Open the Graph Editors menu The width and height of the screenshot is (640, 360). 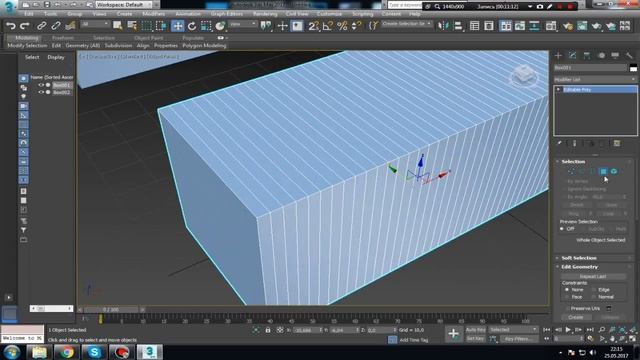click(x=227, y=14)
